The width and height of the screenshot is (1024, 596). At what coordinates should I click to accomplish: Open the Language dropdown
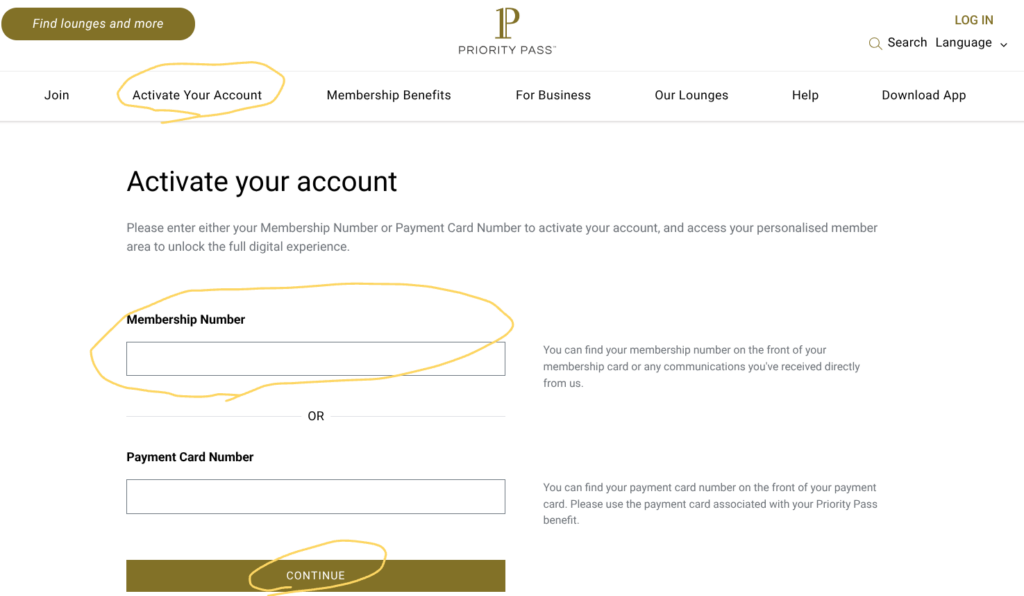(964, 43)
